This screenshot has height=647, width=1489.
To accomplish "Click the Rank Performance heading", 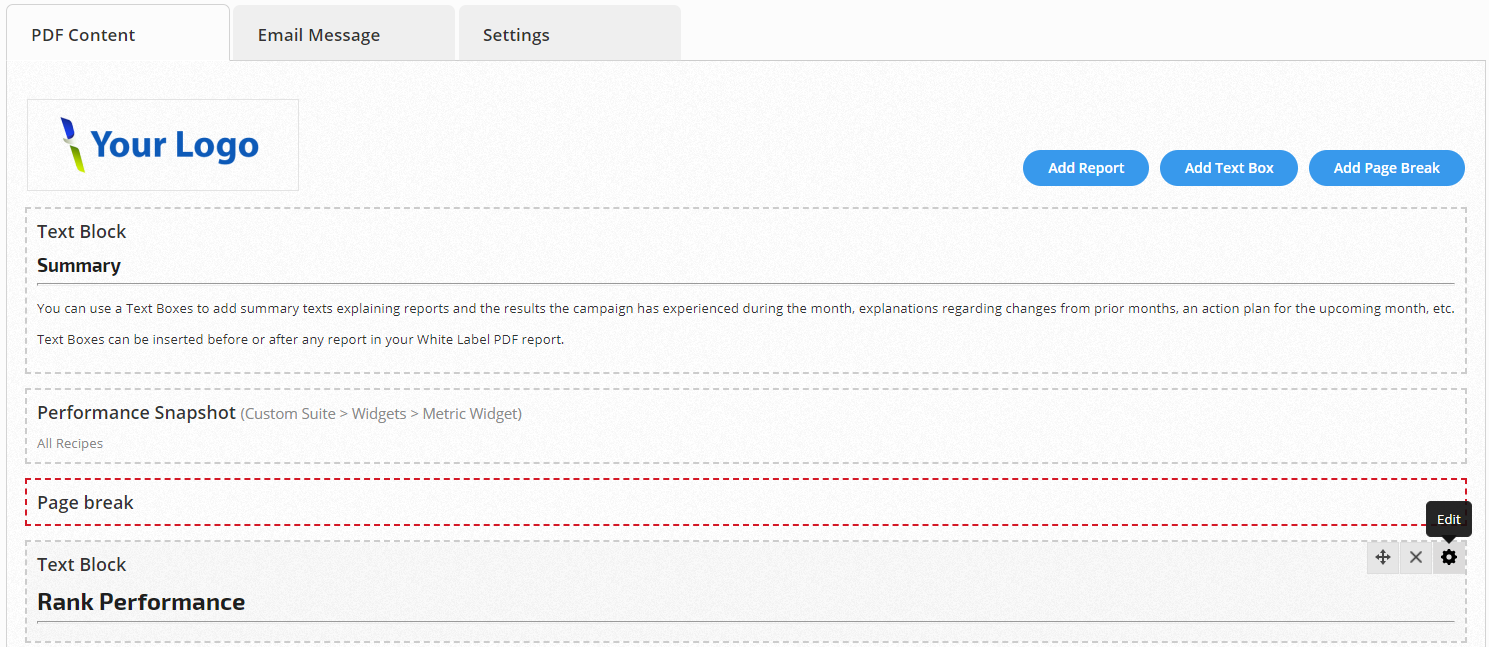I will coord(141,602).
